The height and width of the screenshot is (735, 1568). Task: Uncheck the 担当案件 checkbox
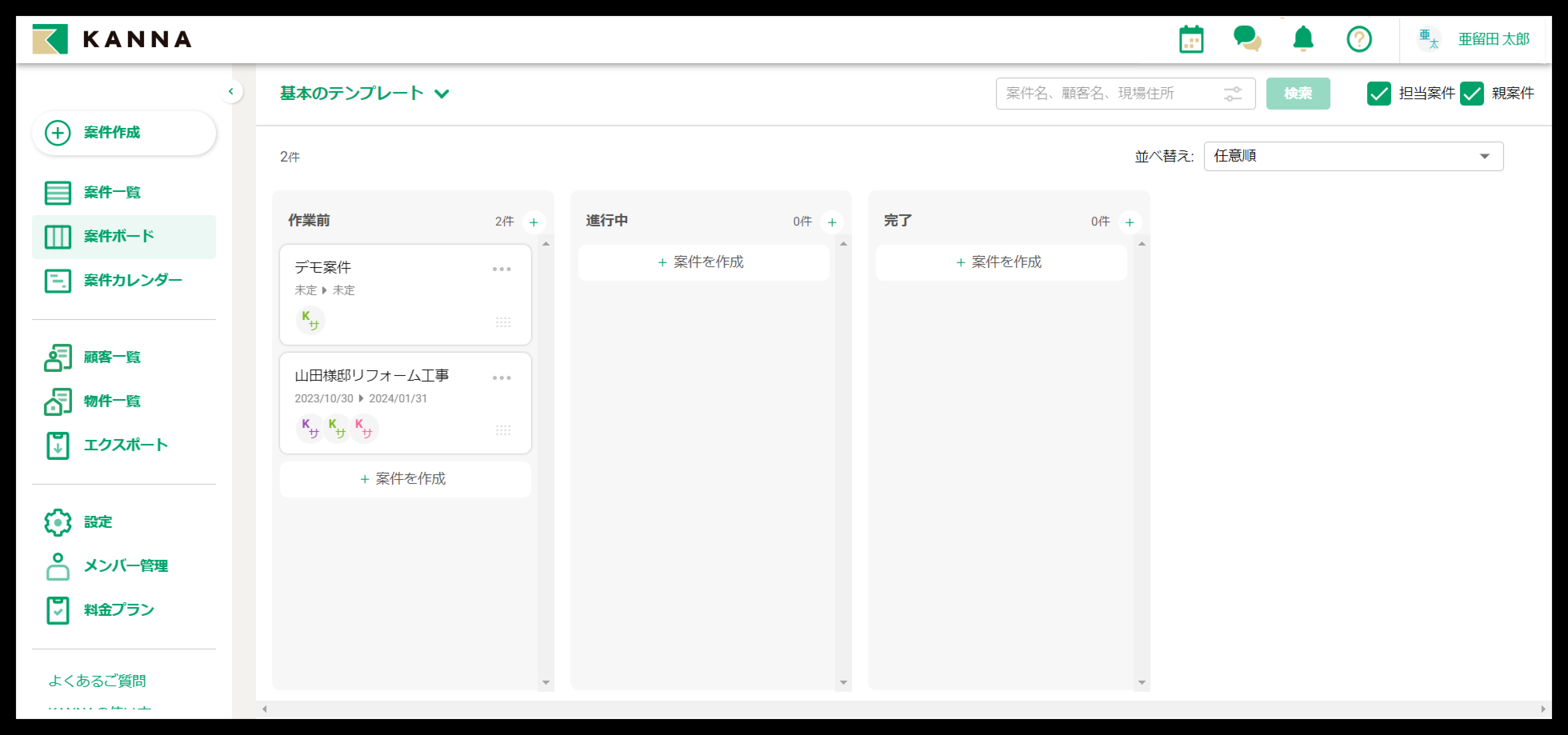click(x=1379, y=94)
